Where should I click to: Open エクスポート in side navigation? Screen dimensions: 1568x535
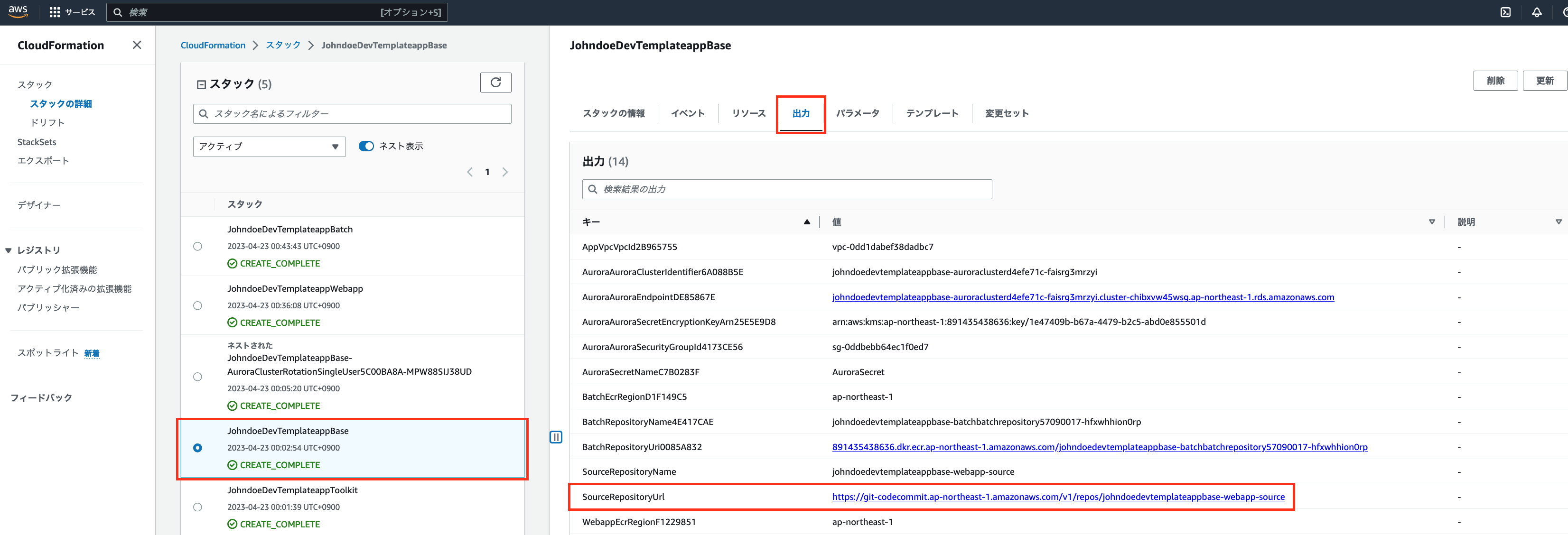pyautogui.click(x=43, y=161)
